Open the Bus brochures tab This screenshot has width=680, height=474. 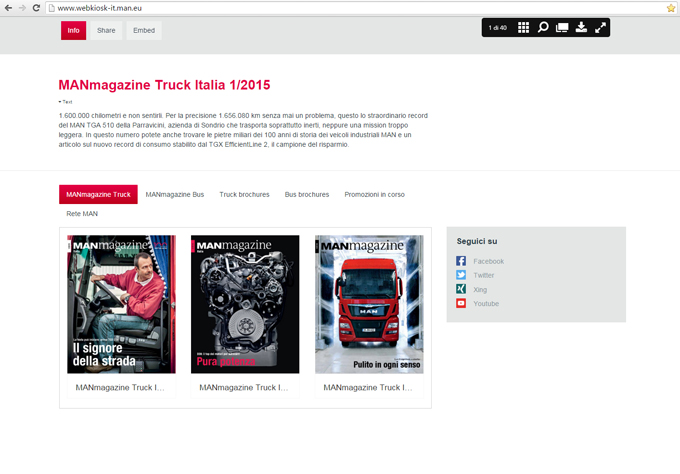click(307, 194)
